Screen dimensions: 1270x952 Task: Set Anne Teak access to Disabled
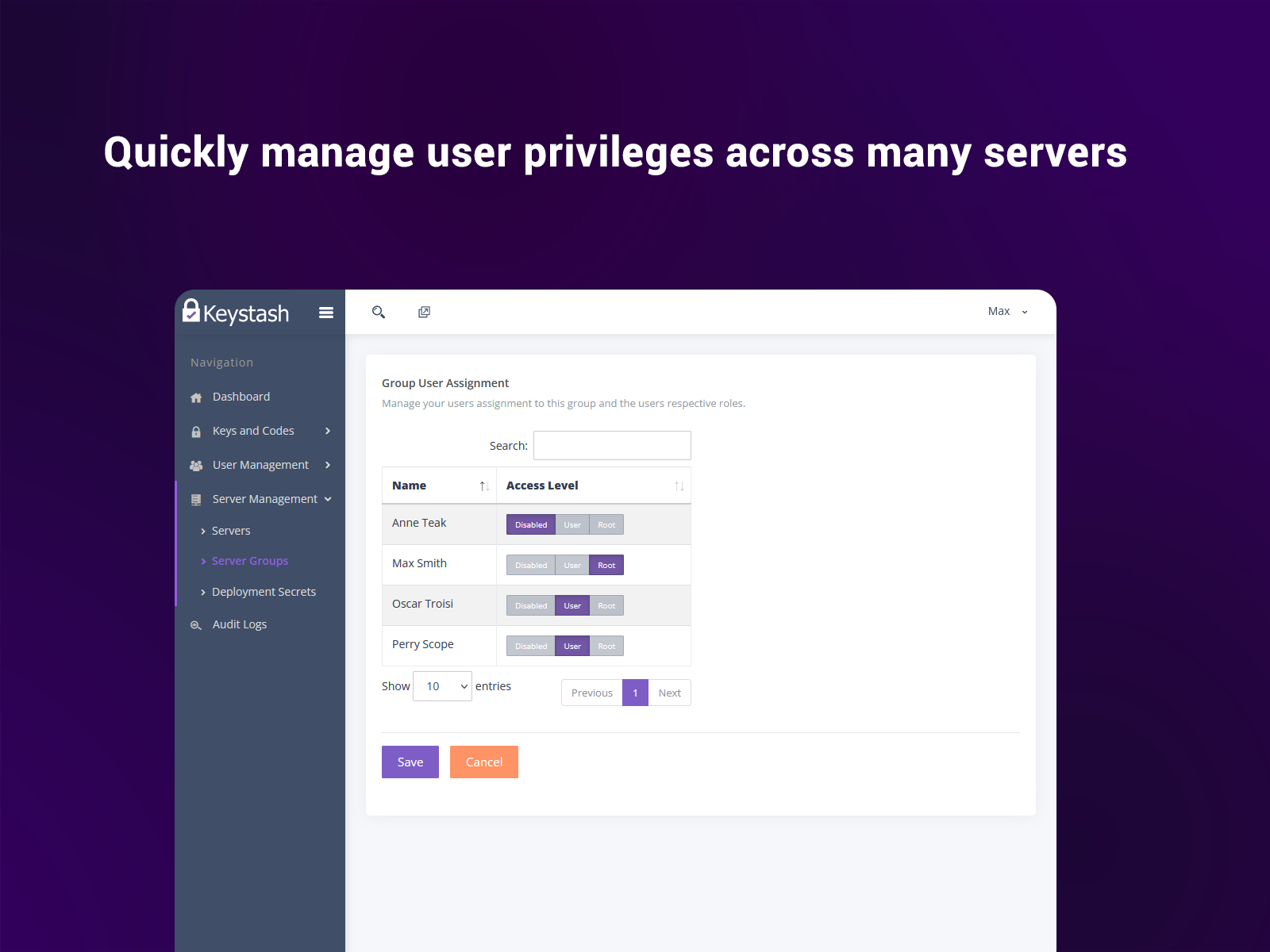click(531, 524)
